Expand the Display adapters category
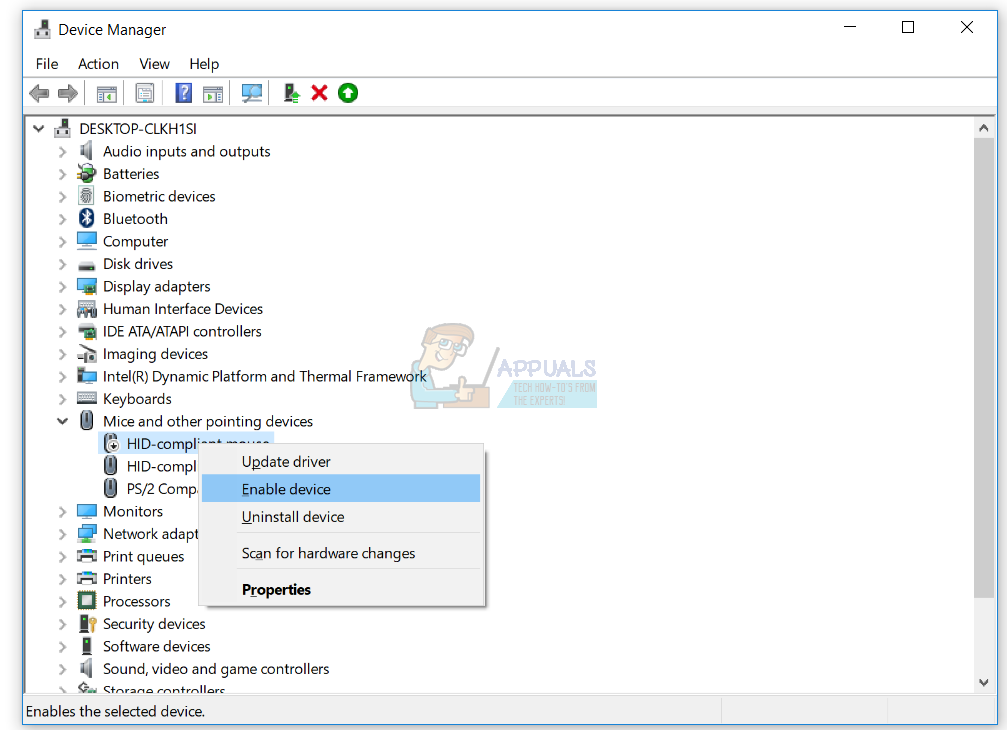The width and height of the screenshot is (1007, 730). (63, 286)
